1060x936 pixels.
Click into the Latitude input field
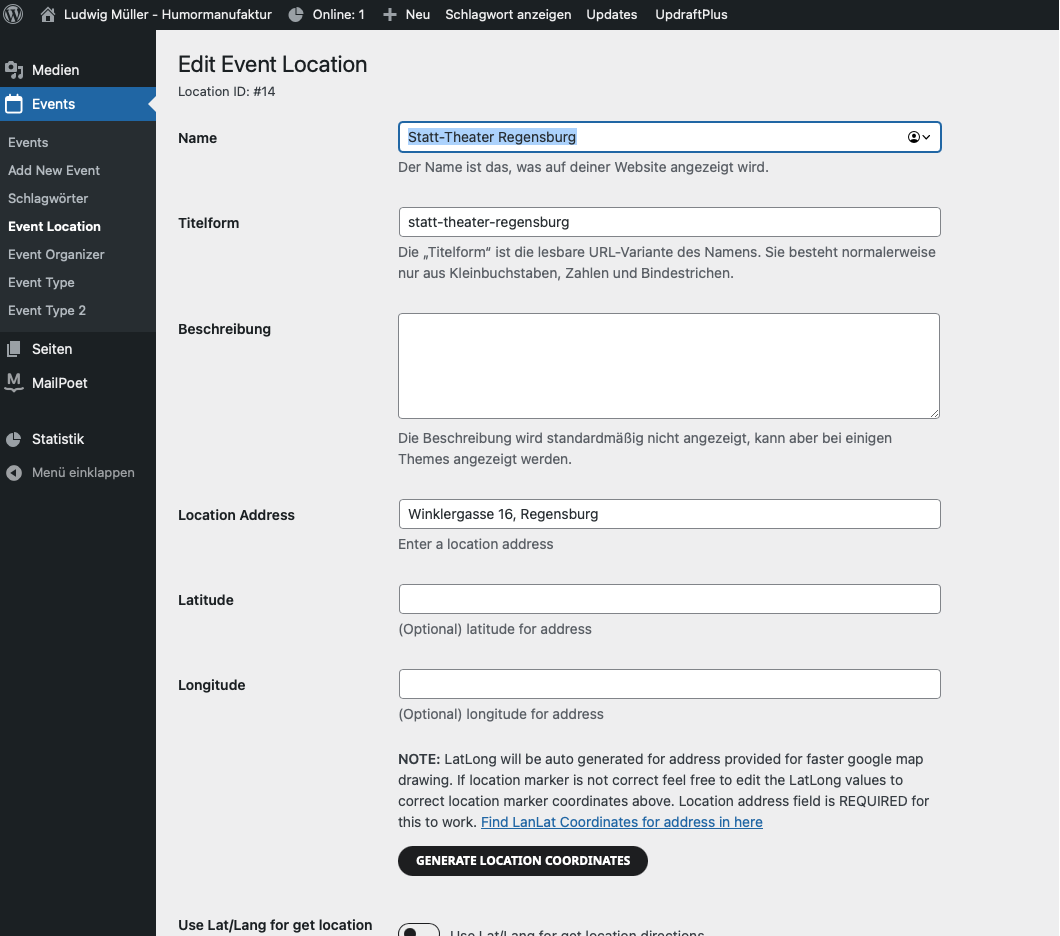[669, 599]
